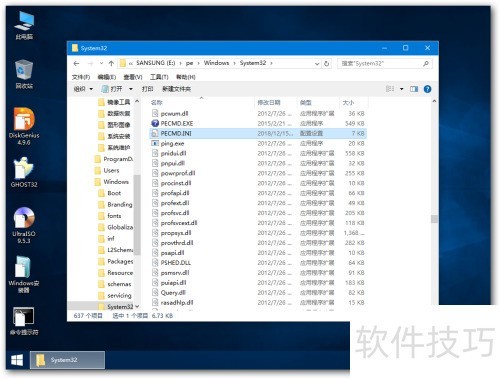Expand the Open button dropdown arrow

click(131, 89)
